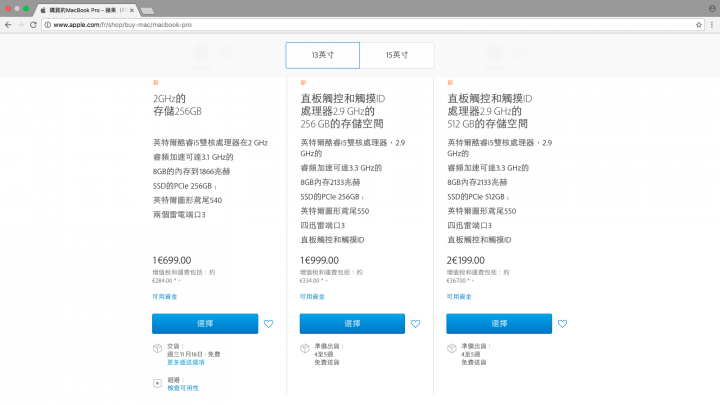The height and width of the screenshot is (405, 720).
Task: Bookmark this page with the star
Action: click(x=698, y=25)
